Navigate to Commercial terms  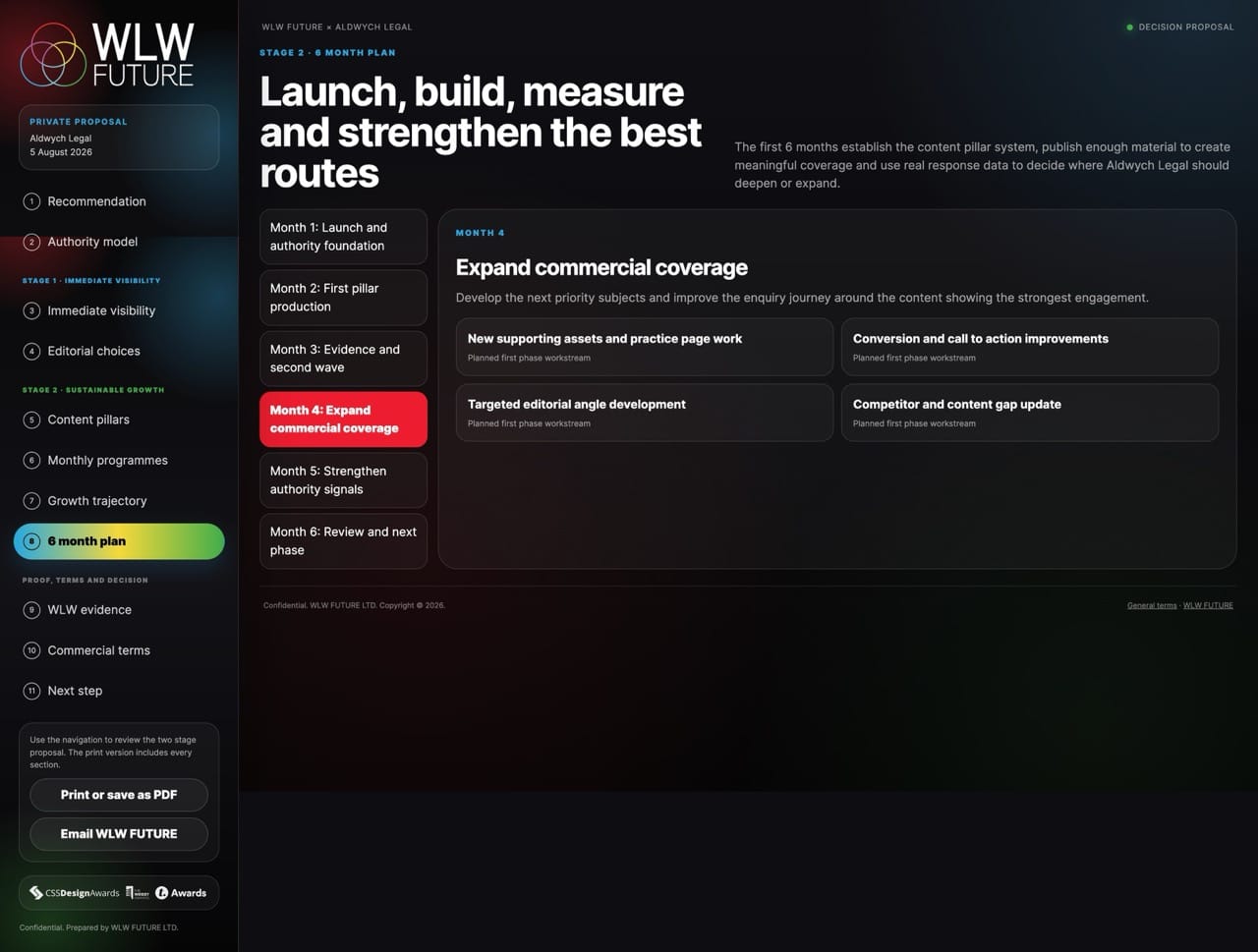point(119,650)
